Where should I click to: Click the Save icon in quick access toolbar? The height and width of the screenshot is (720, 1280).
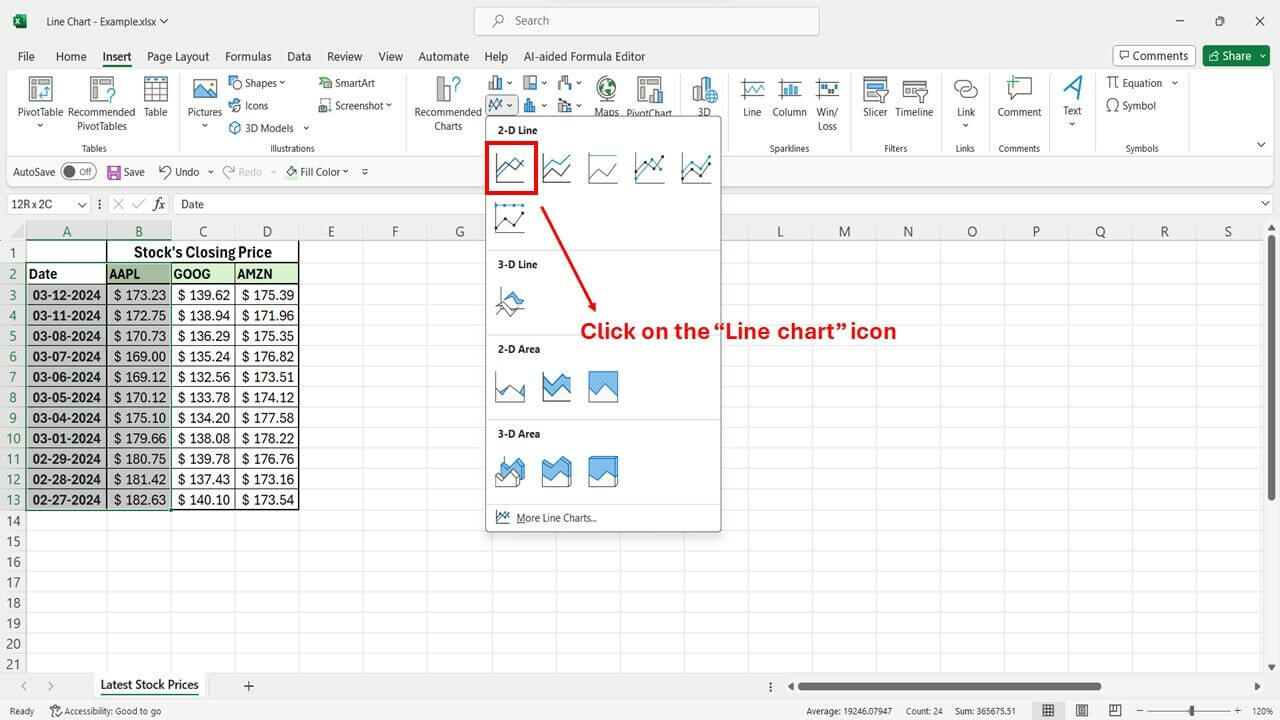coord(126,172)
